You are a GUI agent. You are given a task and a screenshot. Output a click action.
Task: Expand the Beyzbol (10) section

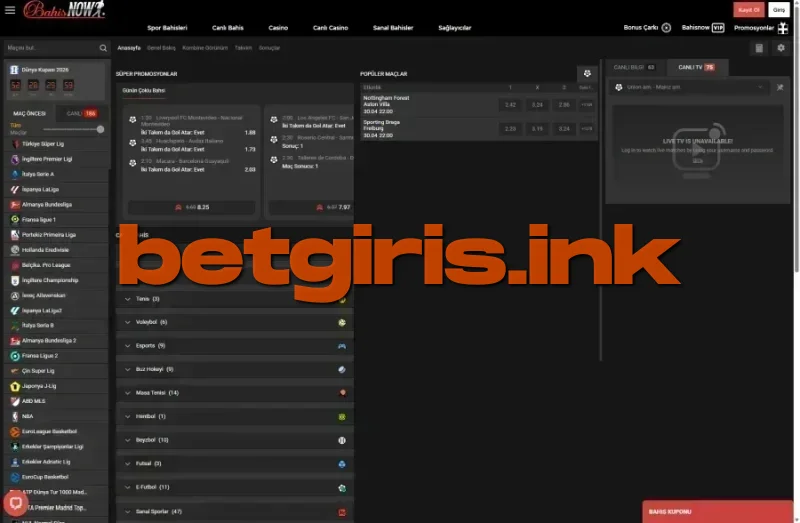pos(235,440)
